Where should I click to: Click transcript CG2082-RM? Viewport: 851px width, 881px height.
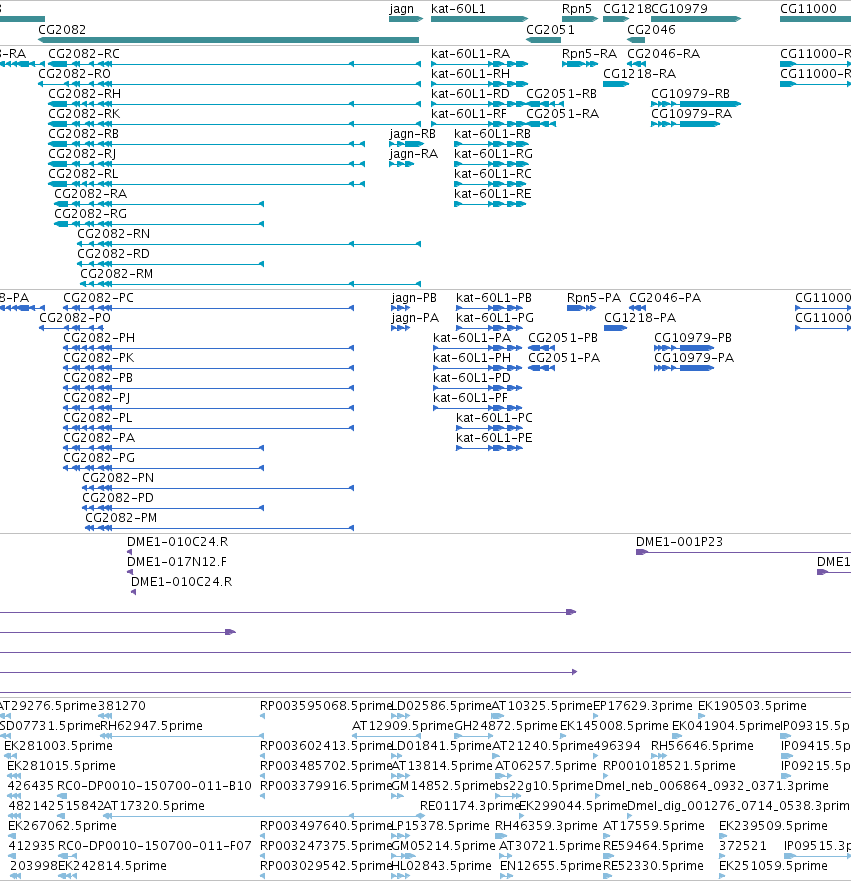click(x=116, y=274)
